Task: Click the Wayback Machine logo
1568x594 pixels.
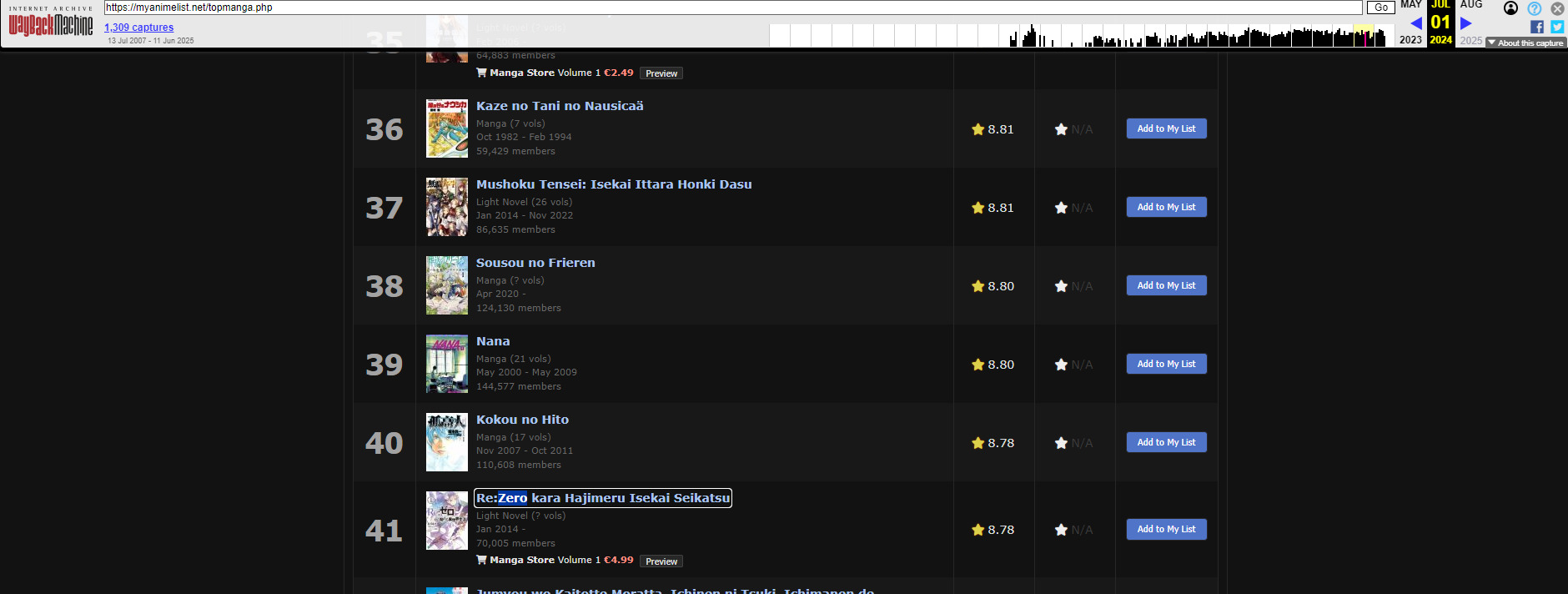Action: (x=51, y=24)
